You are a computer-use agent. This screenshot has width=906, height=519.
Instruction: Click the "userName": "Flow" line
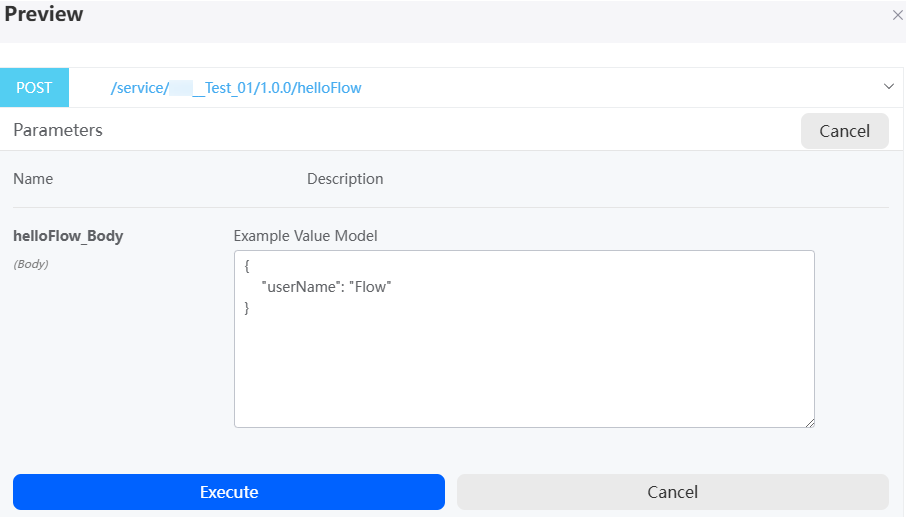[x=326, y=287]
